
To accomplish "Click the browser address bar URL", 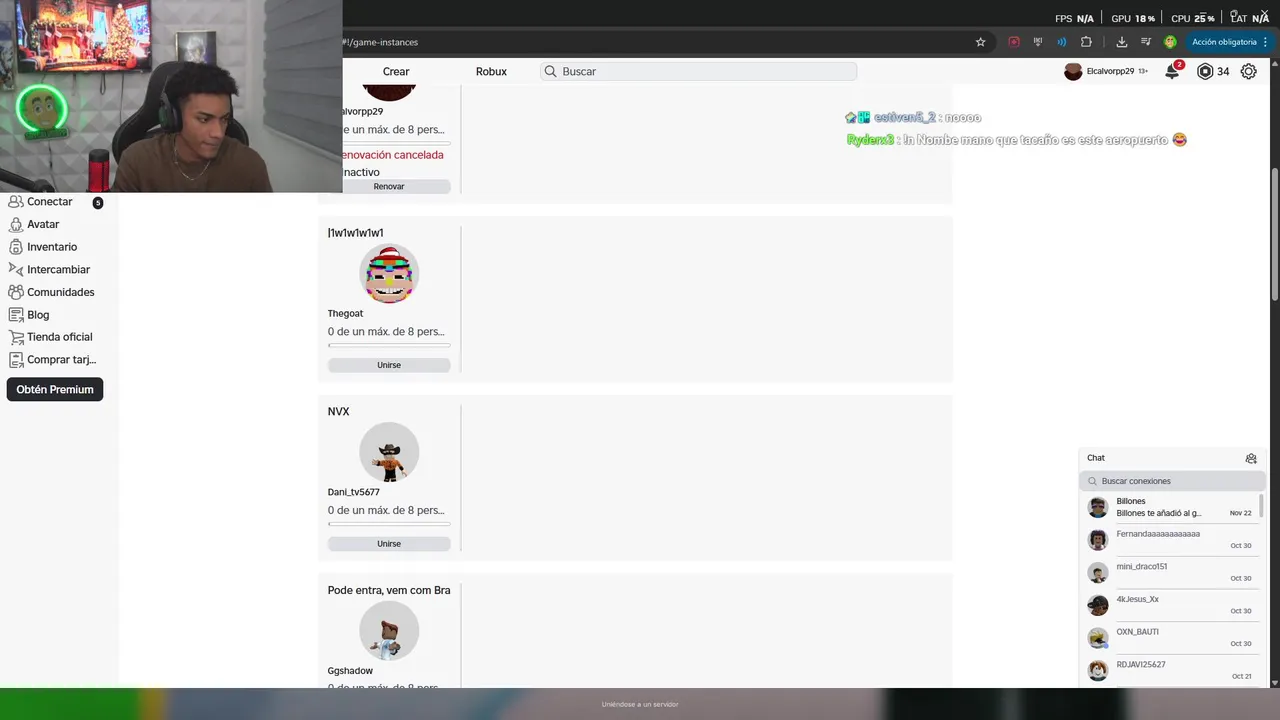I will pos(380,42).
